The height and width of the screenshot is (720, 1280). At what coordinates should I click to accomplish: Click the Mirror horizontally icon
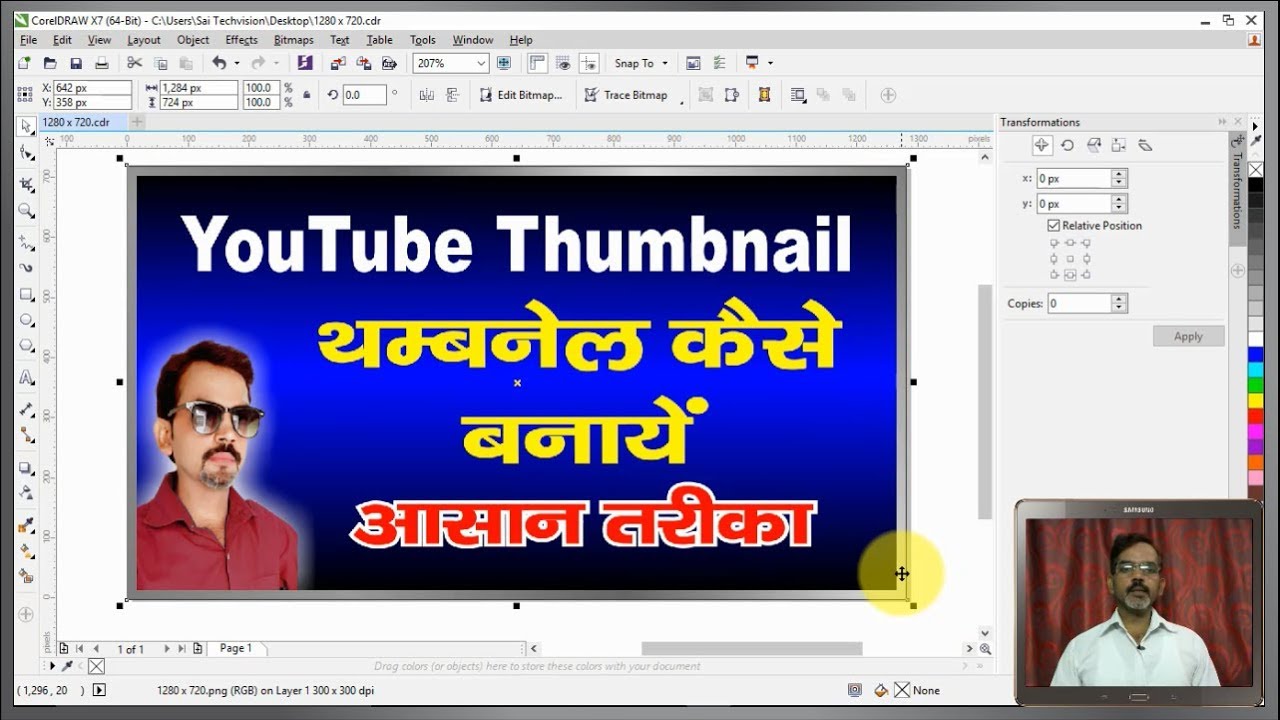(427, 95)
